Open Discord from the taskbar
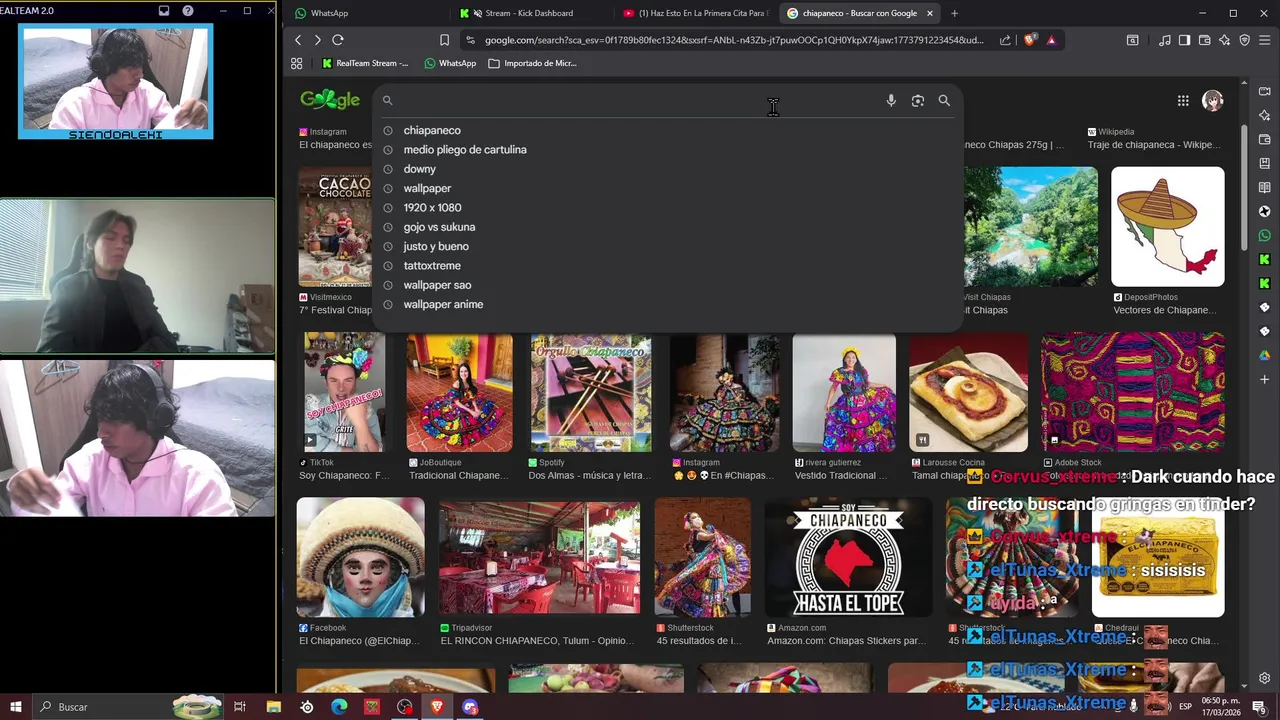Screen dimensions: 1280x720 pos(470,707)
